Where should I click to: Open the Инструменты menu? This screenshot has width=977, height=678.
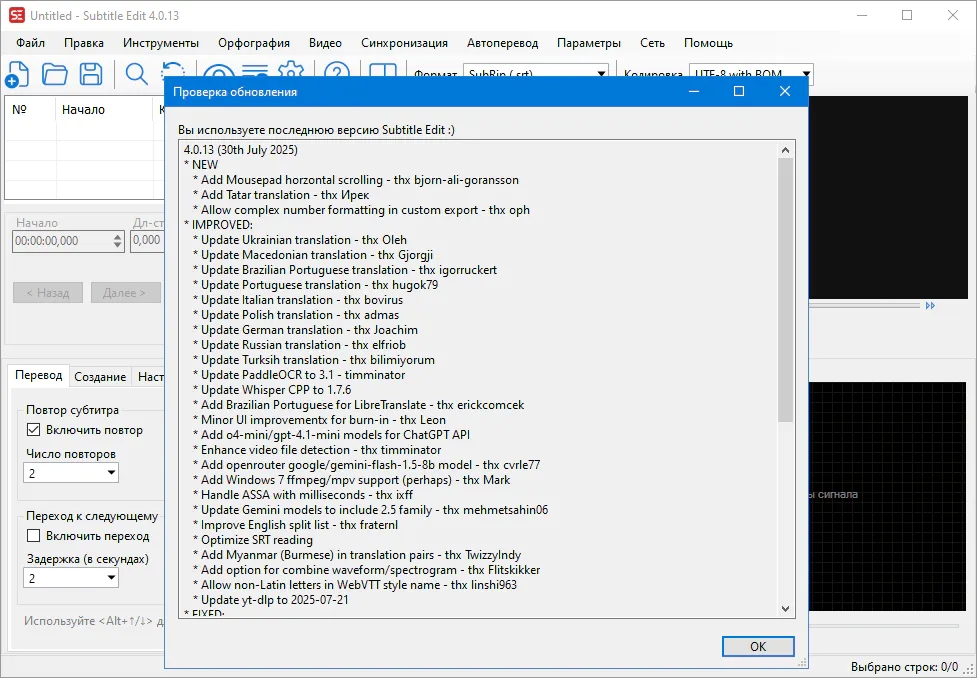[161, 43]
